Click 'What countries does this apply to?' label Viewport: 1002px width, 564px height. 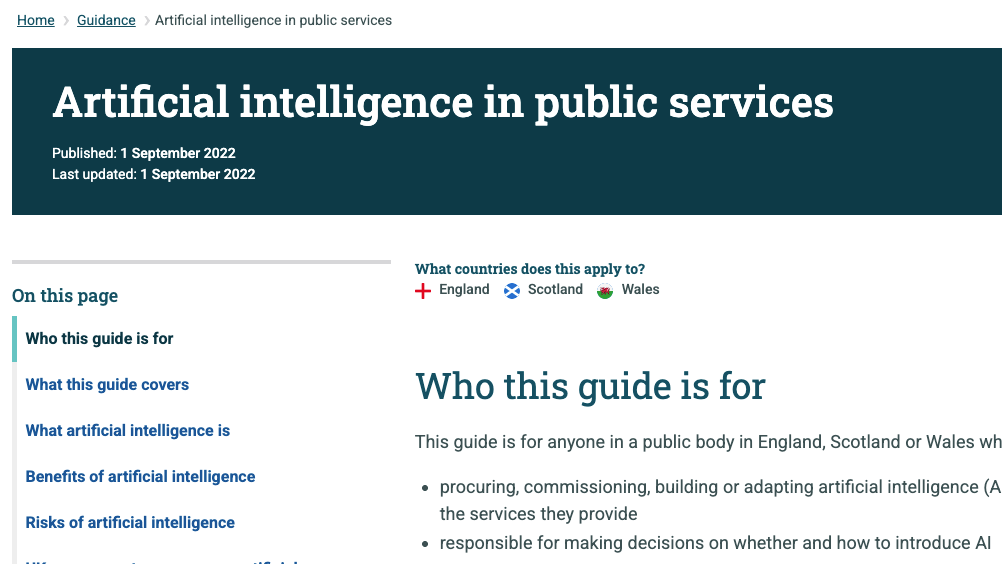click(x=530, y=269)
